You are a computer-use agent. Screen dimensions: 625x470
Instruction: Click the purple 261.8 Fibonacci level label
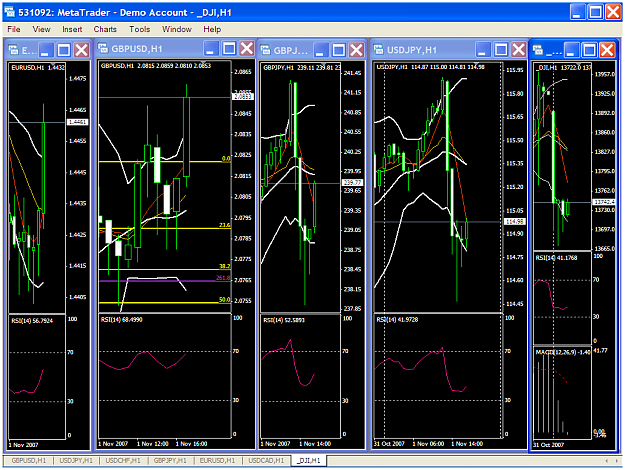click(x=223, y=278)
